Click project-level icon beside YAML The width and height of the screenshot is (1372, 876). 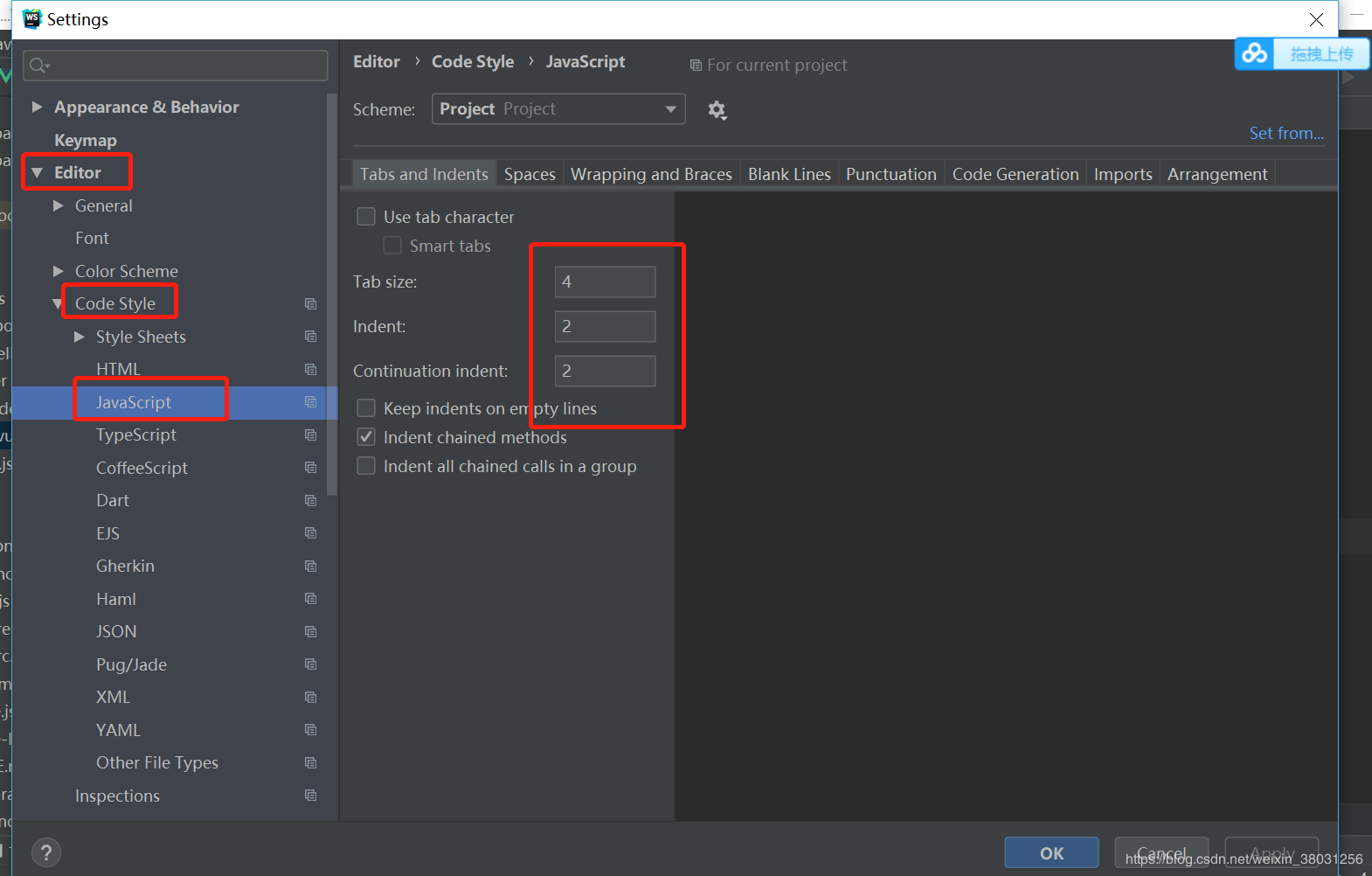pyautogui.click(x=310, y=730)
